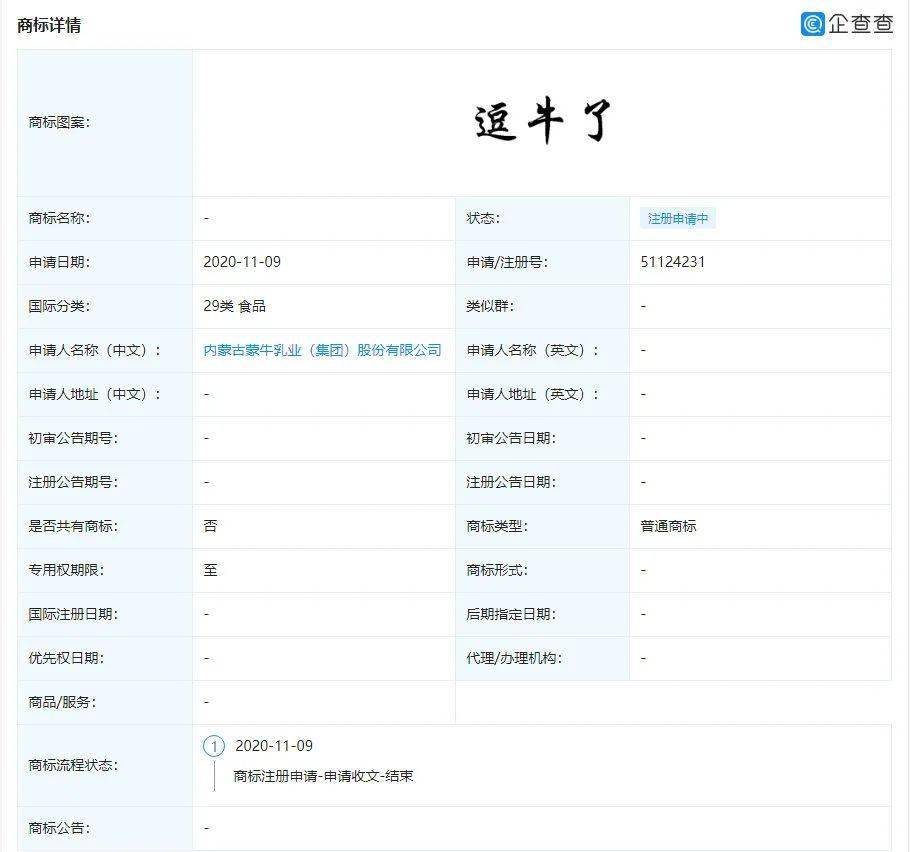The height and width of the screenshot is (852, 910).
Task: Click the 商标类型 label
Action: (x=497, y=526)
